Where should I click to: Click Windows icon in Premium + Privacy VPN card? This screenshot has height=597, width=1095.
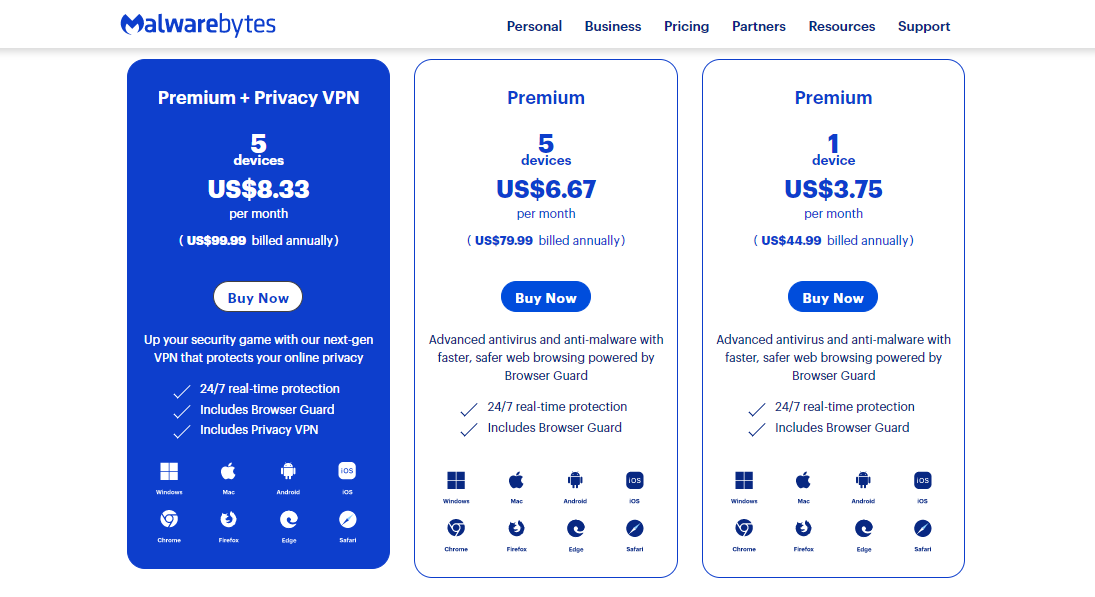pos(169,471)
